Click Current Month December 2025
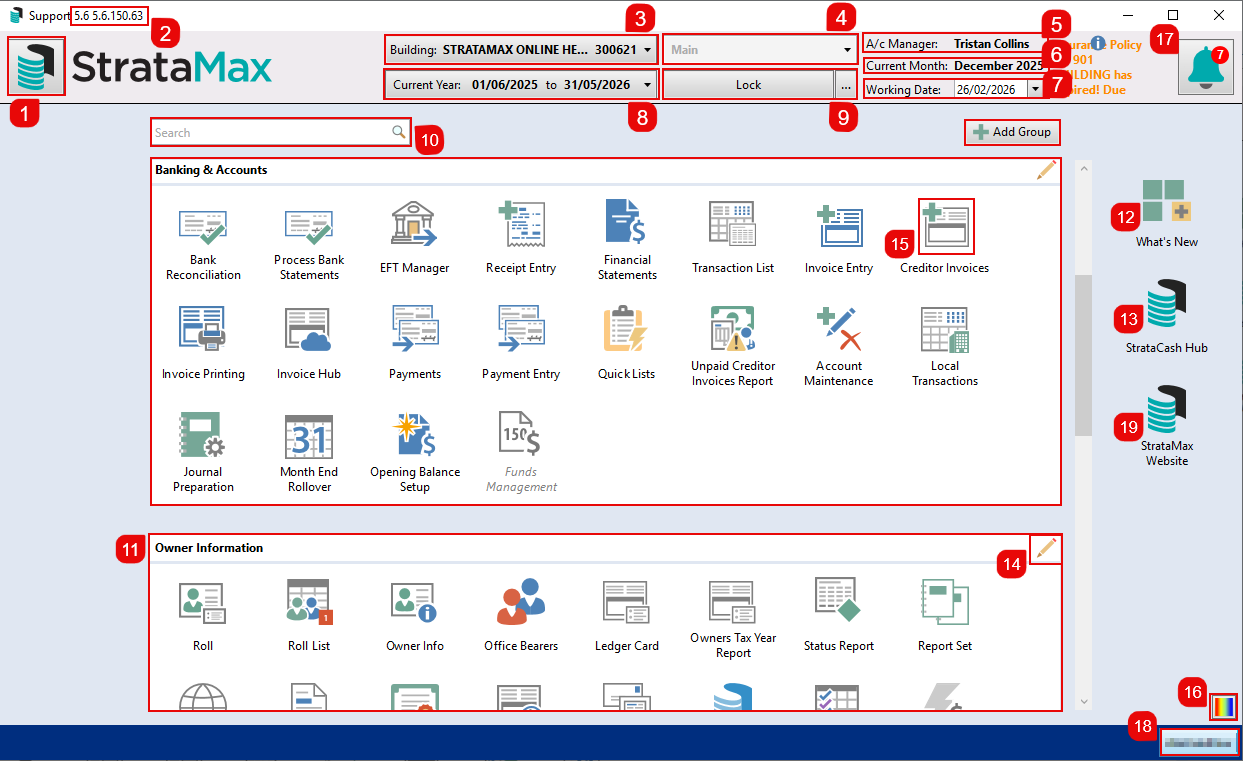This screenshot has height=761, width=1243. click(954, 66)
